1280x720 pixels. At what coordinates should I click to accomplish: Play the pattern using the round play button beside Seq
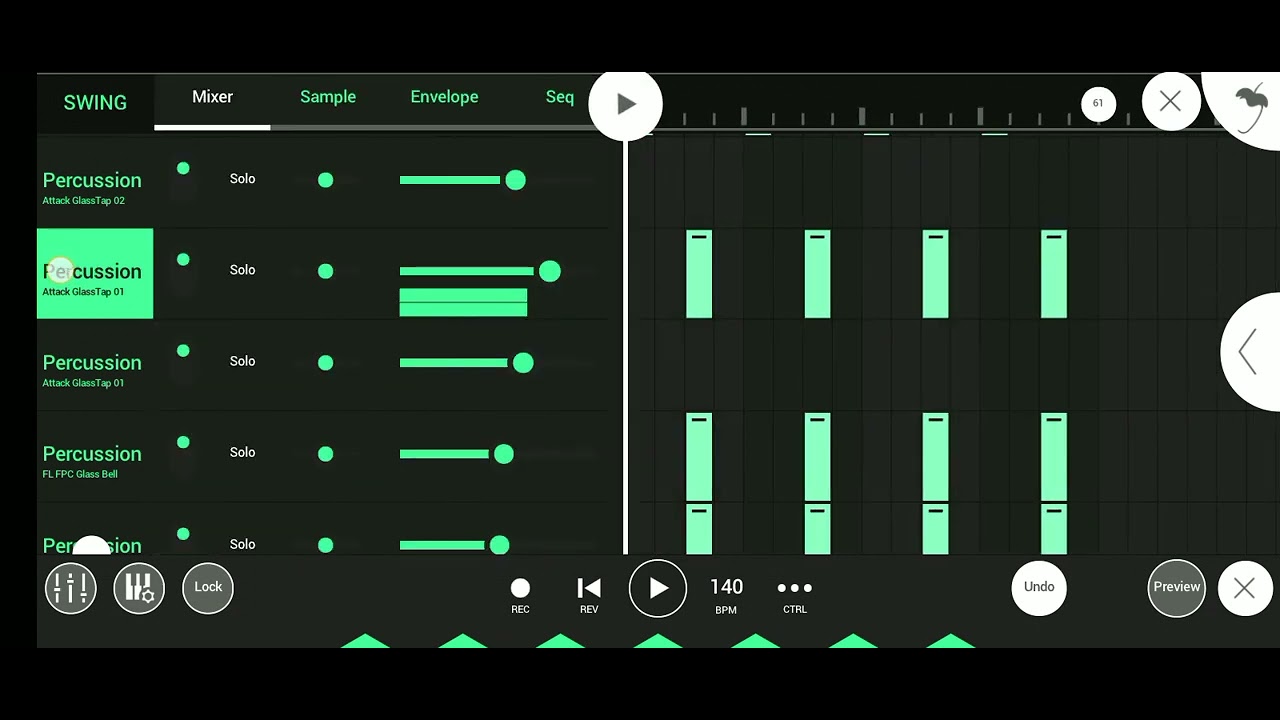coord(626,104)
